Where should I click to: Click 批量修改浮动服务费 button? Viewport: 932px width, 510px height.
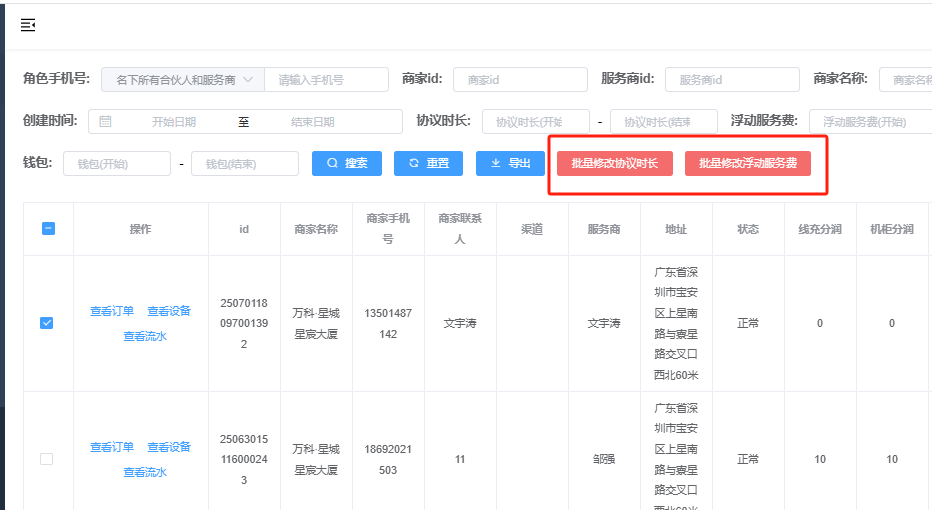747,163
